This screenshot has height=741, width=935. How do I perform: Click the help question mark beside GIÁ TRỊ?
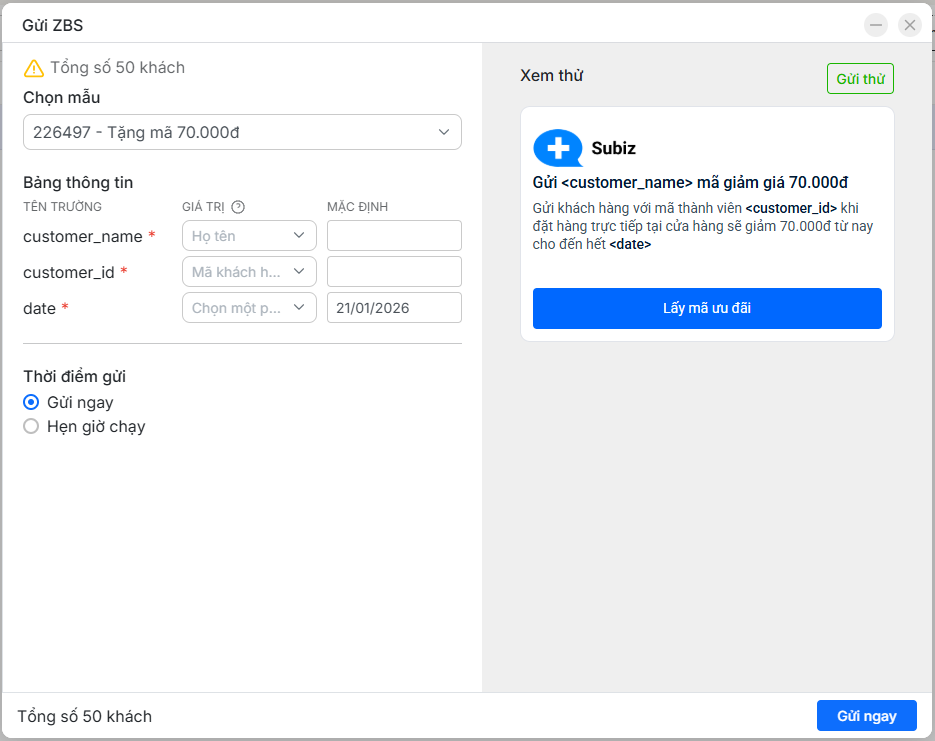tap(238, 207)
